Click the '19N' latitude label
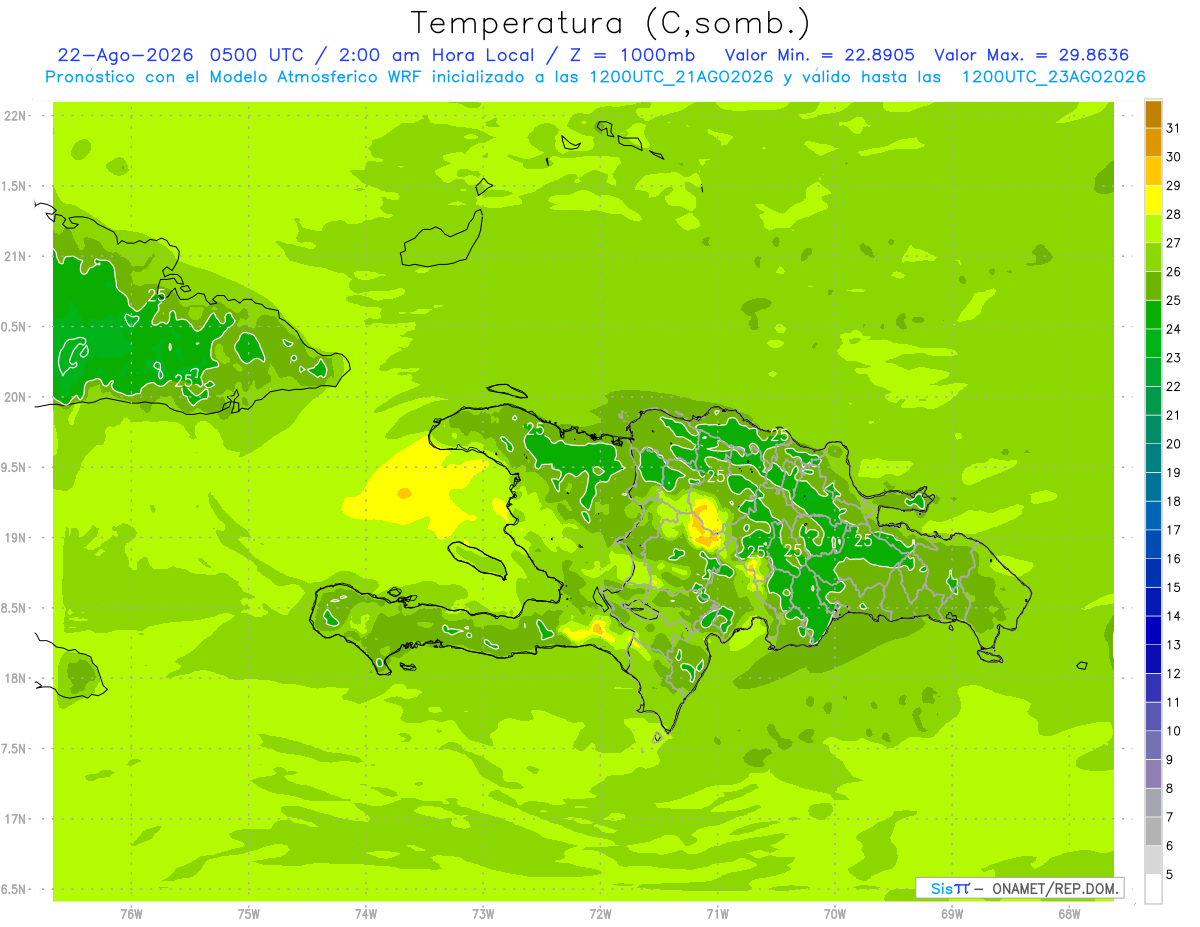 [x=15, y=538]
